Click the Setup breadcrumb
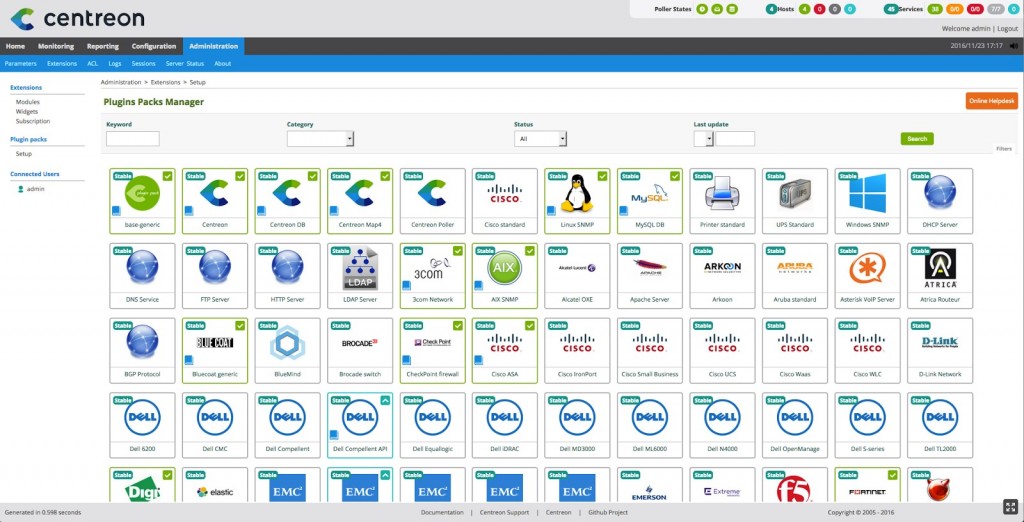 (197, 82)
